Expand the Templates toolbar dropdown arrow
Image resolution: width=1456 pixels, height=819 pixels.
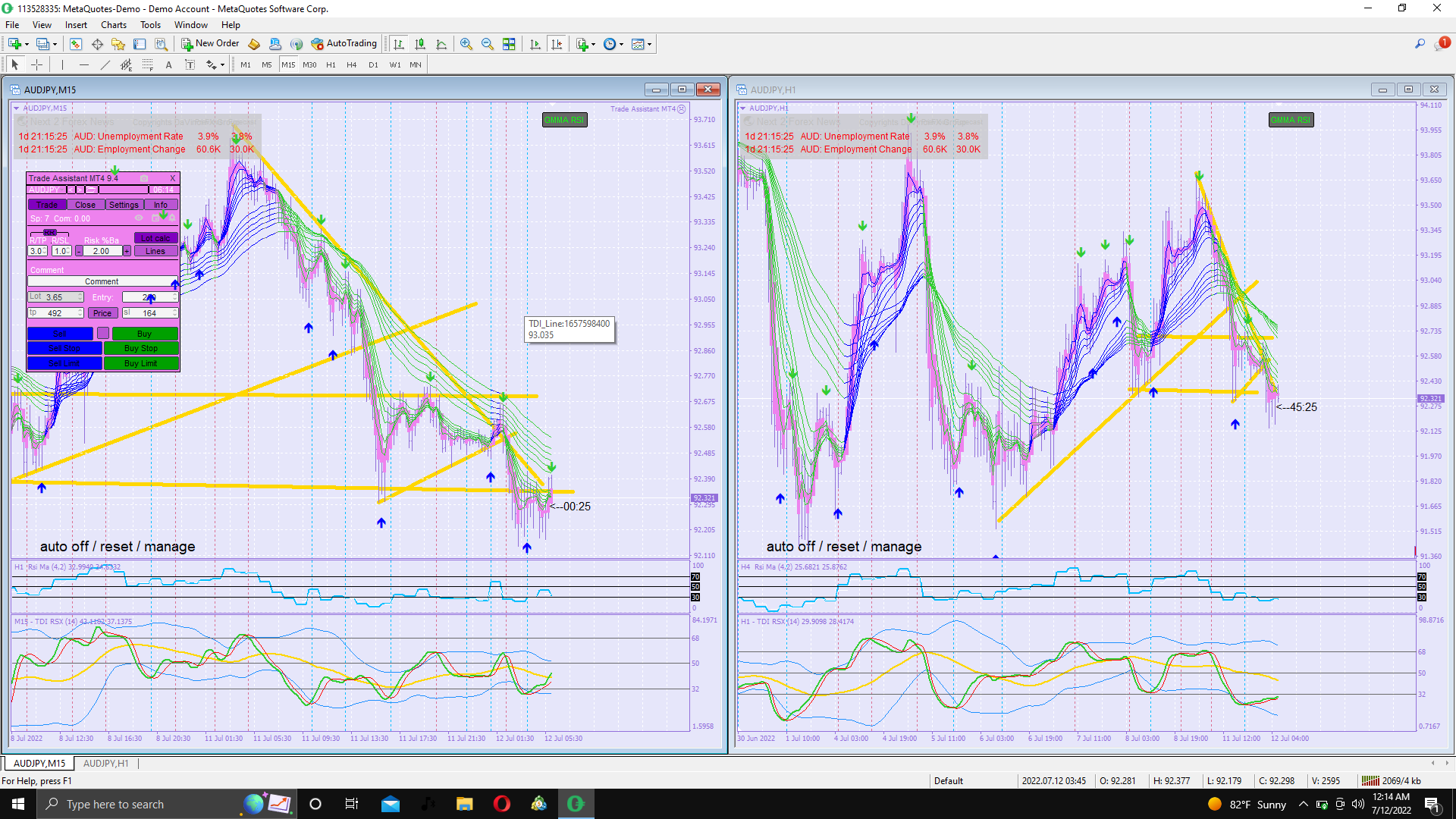649,44
